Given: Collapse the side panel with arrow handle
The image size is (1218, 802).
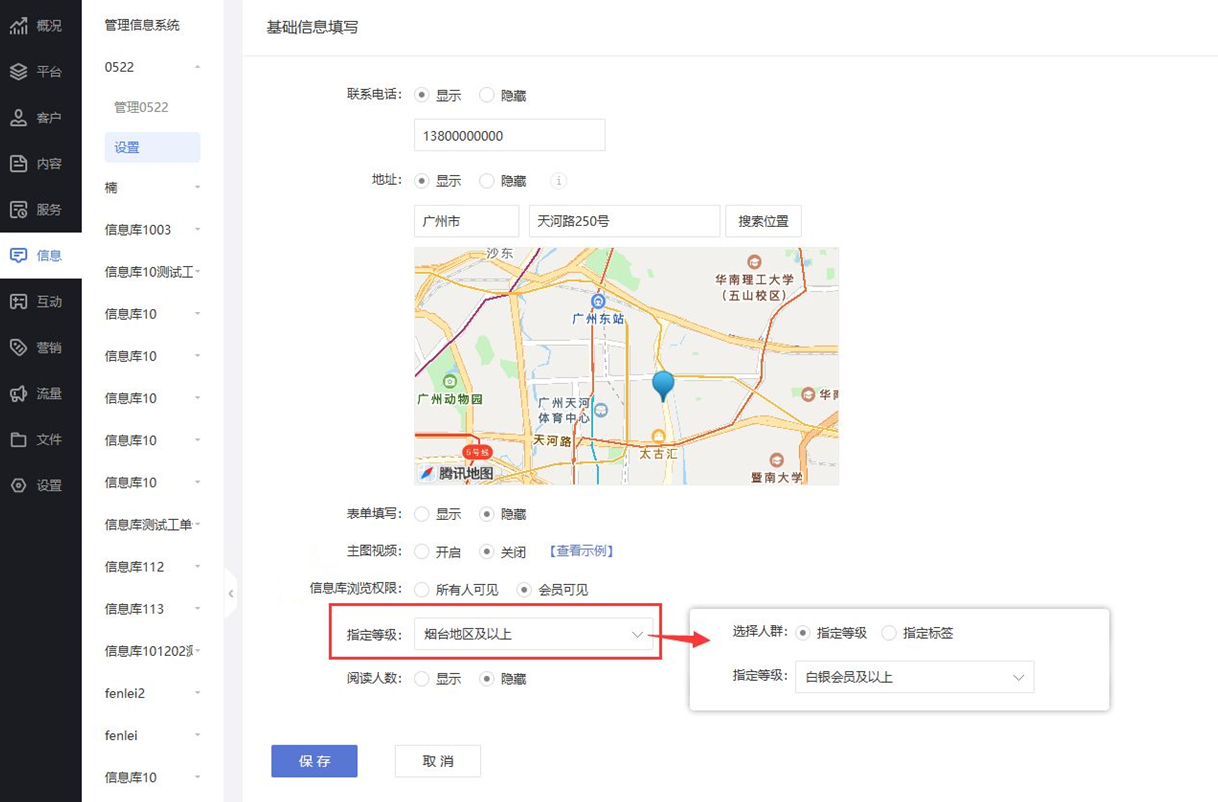Looking at the screenshot, I should click(231, 593).
